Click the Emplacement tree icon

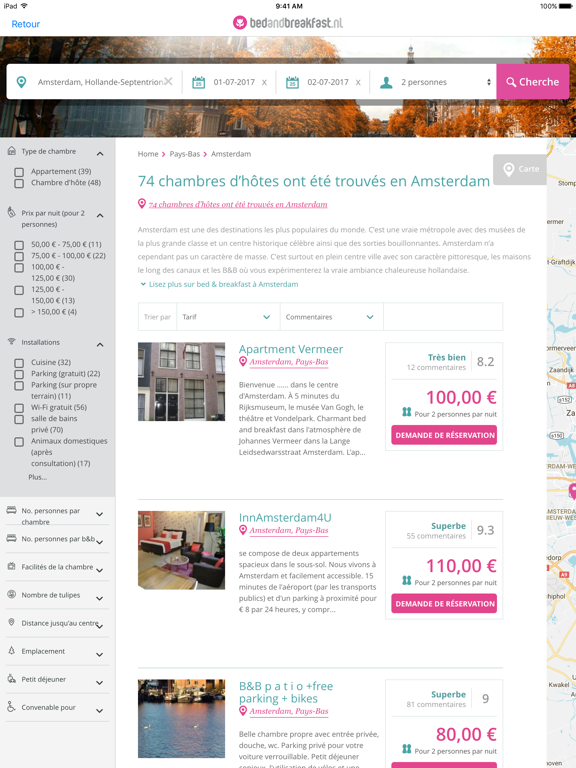[x=11, y=650]
